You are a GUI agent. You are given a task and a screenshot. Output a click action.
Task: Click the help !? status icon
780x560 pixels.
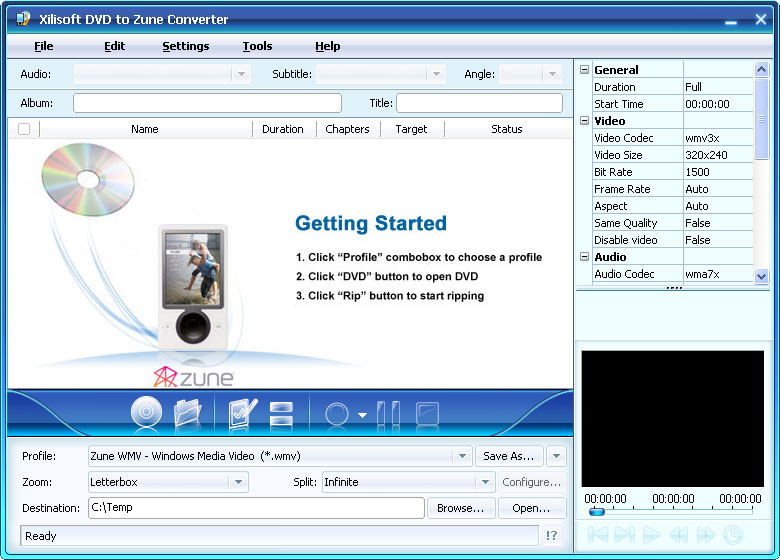pos(551,536)
